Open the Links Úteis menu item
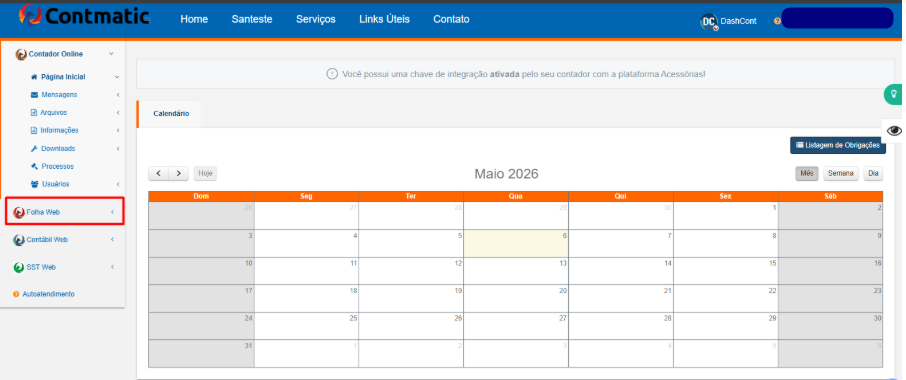This screenshot has height=380, width=906. (384, 19)
